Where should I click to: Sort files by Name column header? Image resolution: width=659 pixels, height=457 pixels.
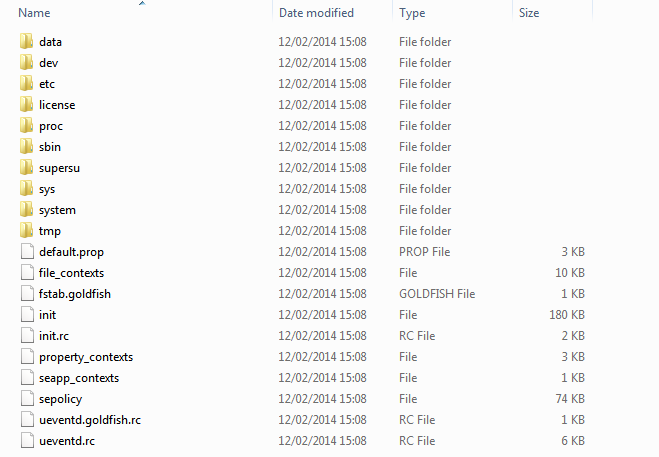(x=34, y=13)
